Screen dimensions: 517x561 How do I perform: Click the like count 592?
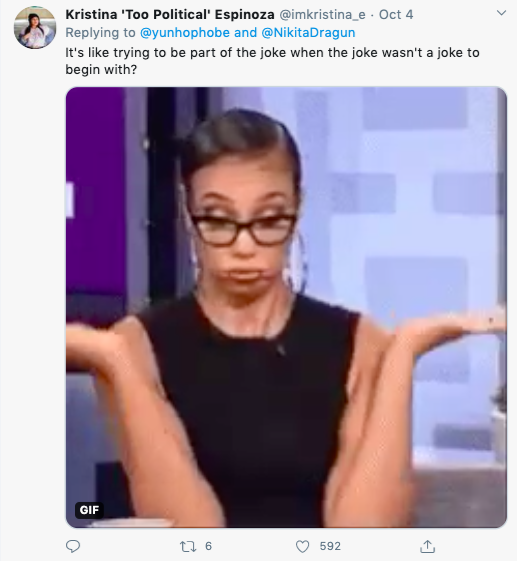point(330,546)
